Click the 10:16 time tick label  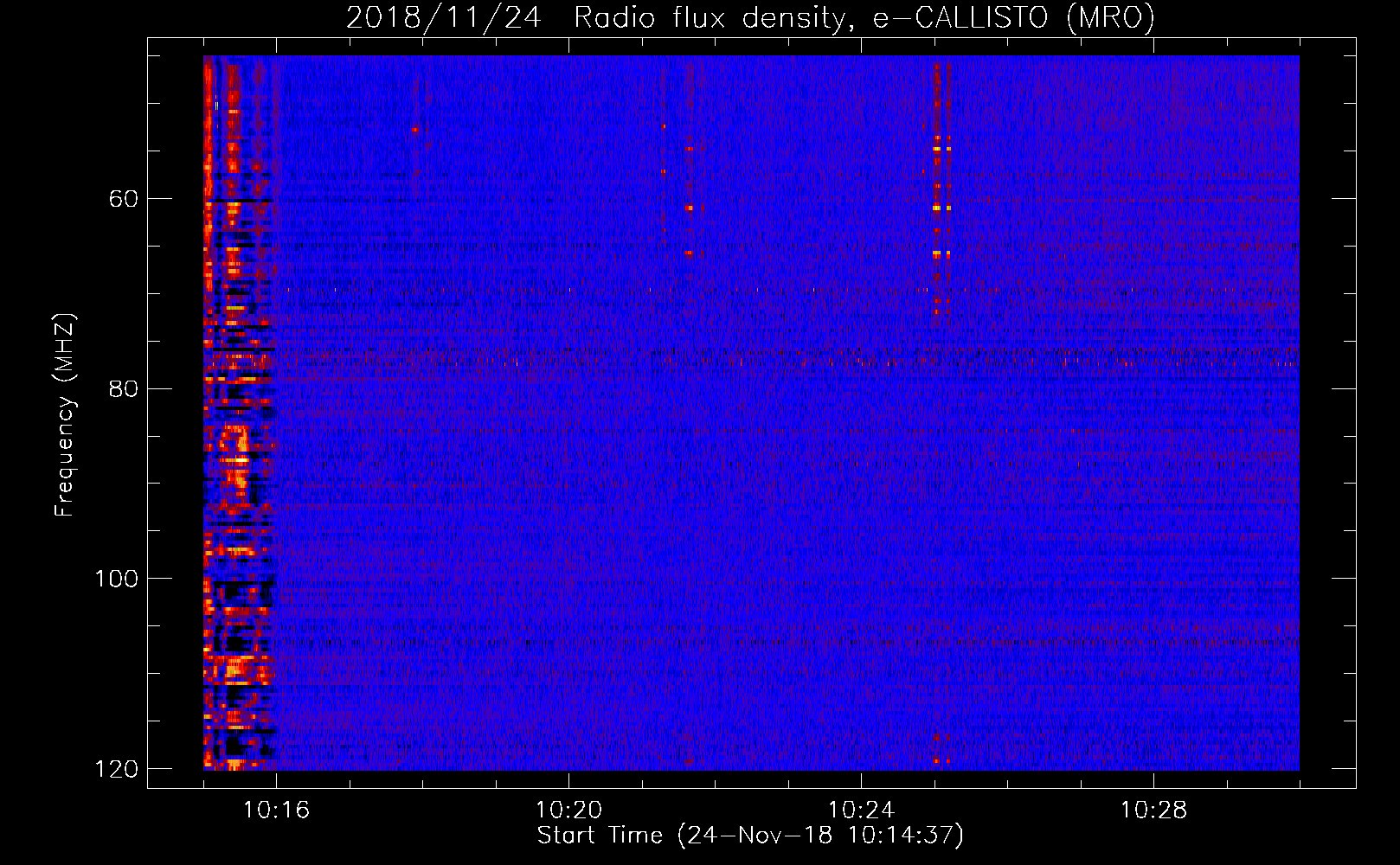click(276, 811)
